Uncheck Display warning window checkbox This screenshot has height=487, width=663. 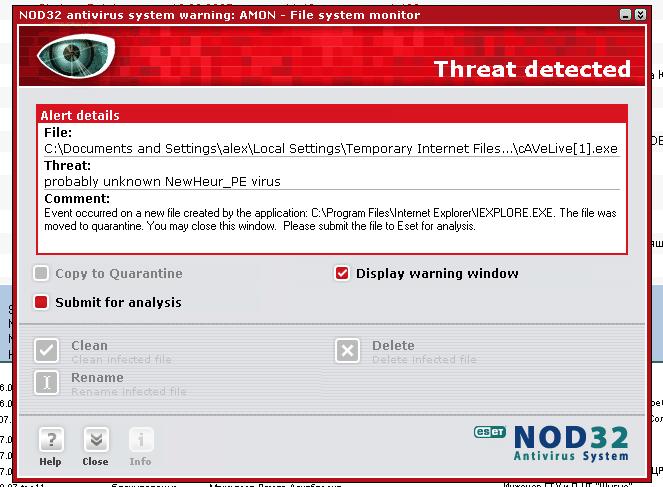pos(342,273)
